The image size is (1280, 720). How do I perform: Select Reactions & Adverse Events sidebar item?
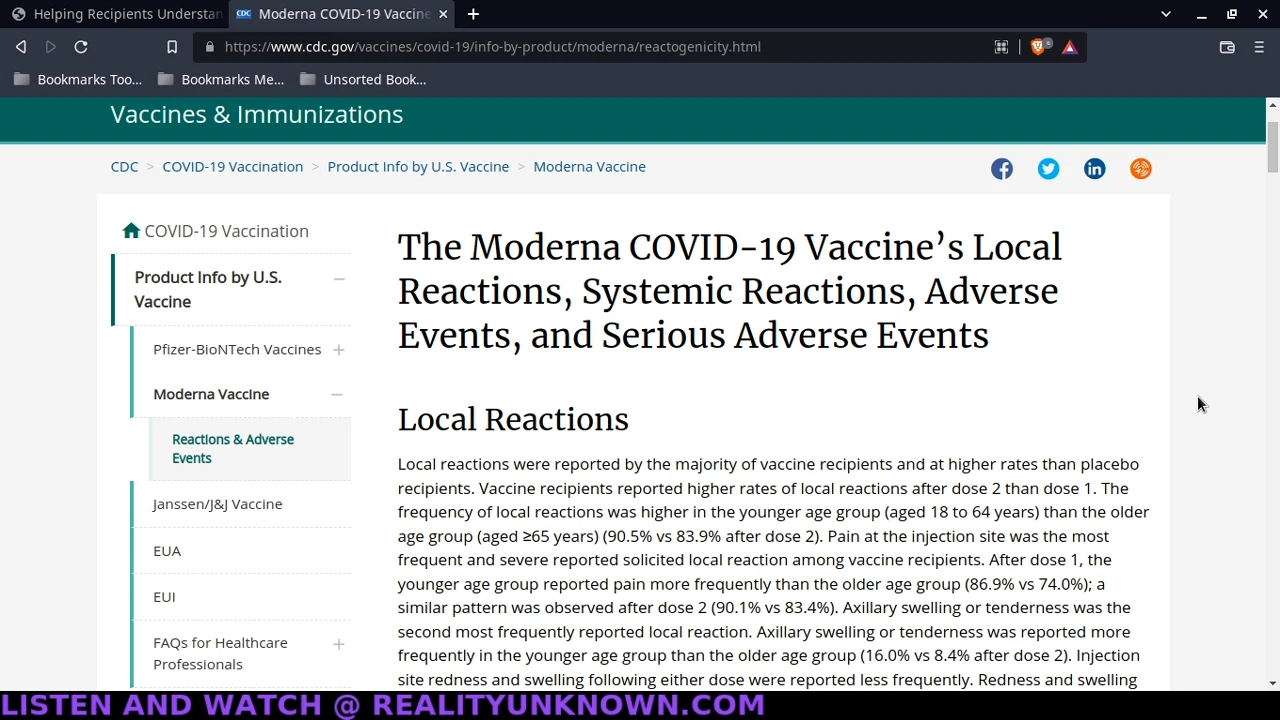point(233,449)
